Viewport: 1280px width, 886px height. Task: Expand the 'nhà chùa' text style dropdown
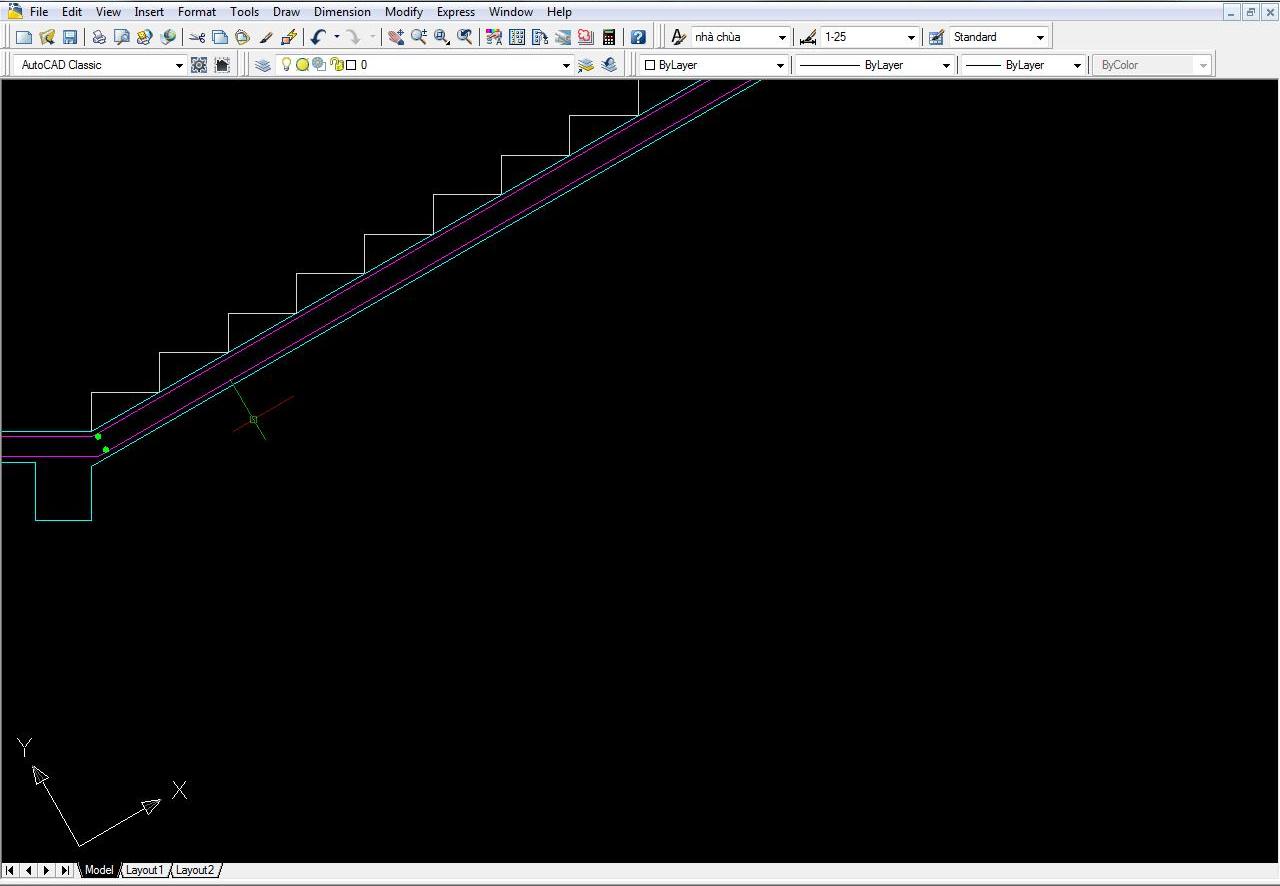click(x=782, y=37)
